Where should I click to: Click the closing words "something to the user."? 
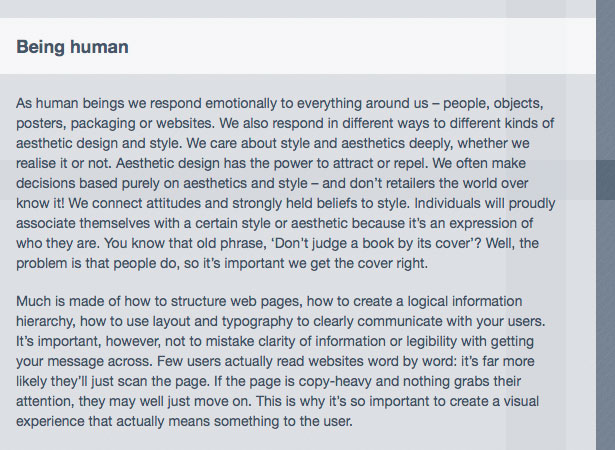[283, 421]
